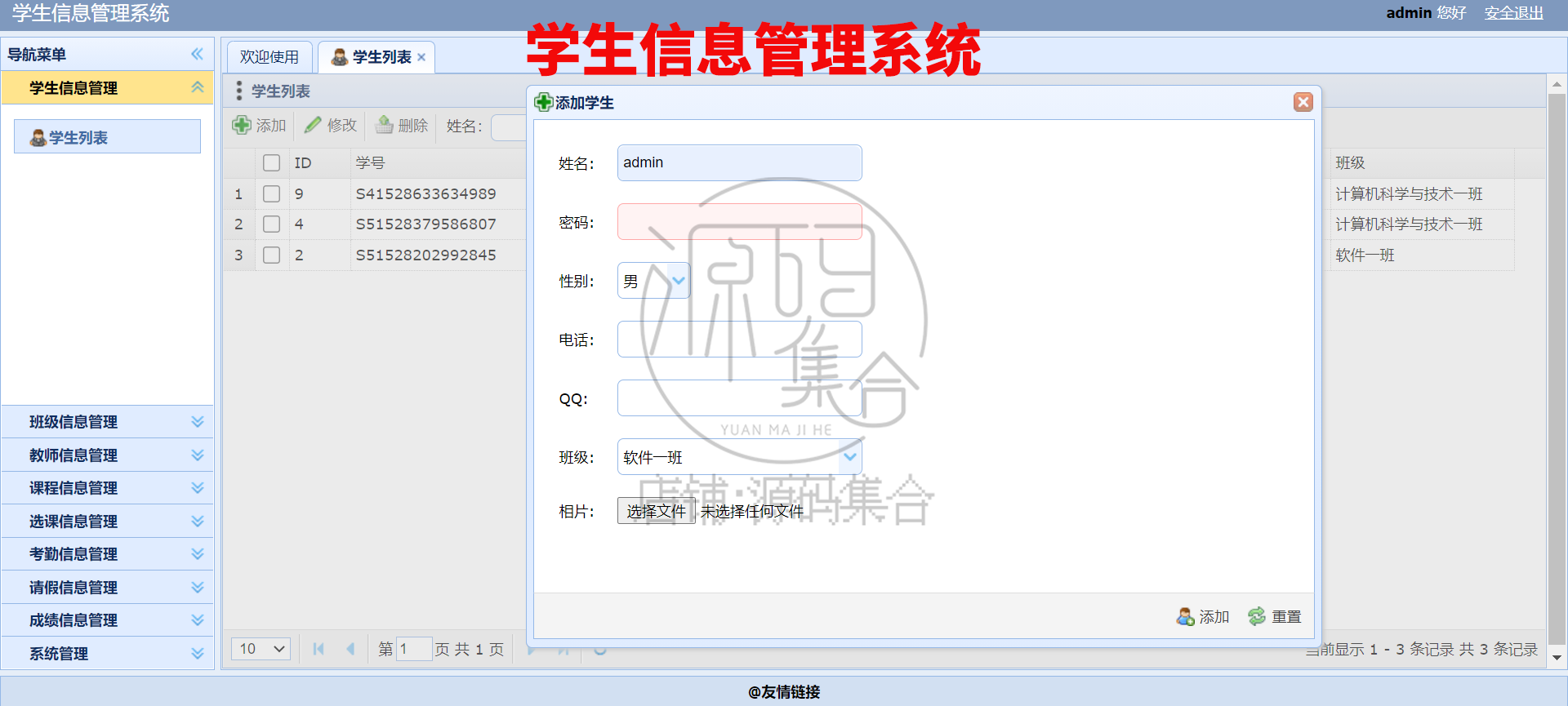Select student number S51528202992845
Viewport: 1568px width, 706px height.
point(426,255)
